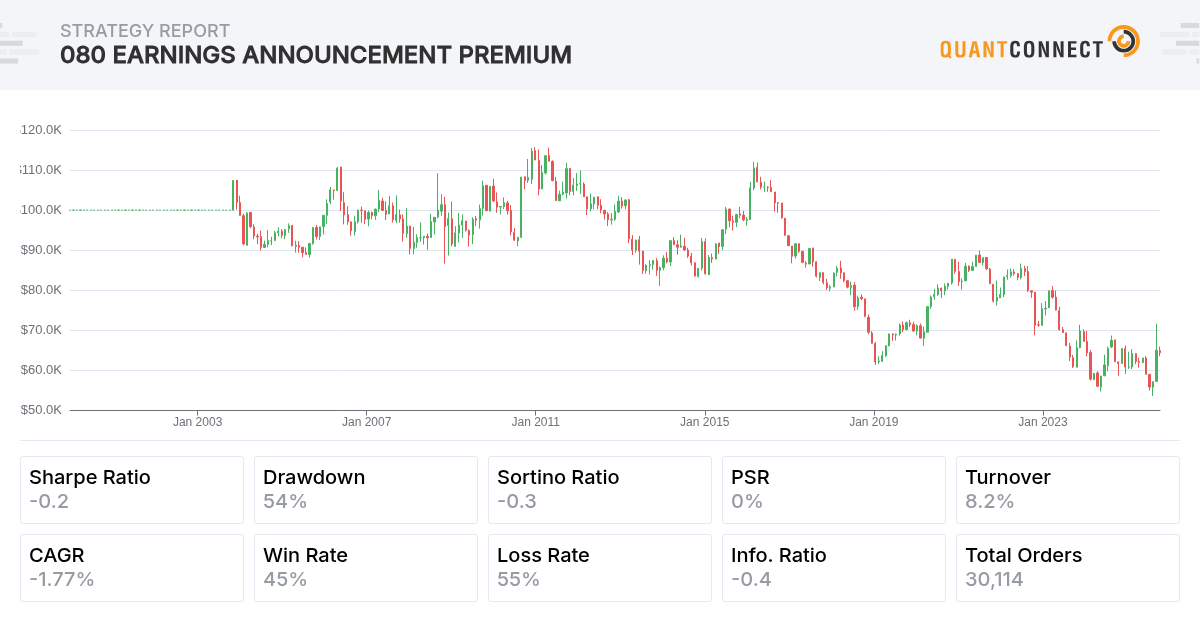Click the $90.0K y-axis label
The width and height of the screenshot is (1200, 632).
[x=41, y=250]
